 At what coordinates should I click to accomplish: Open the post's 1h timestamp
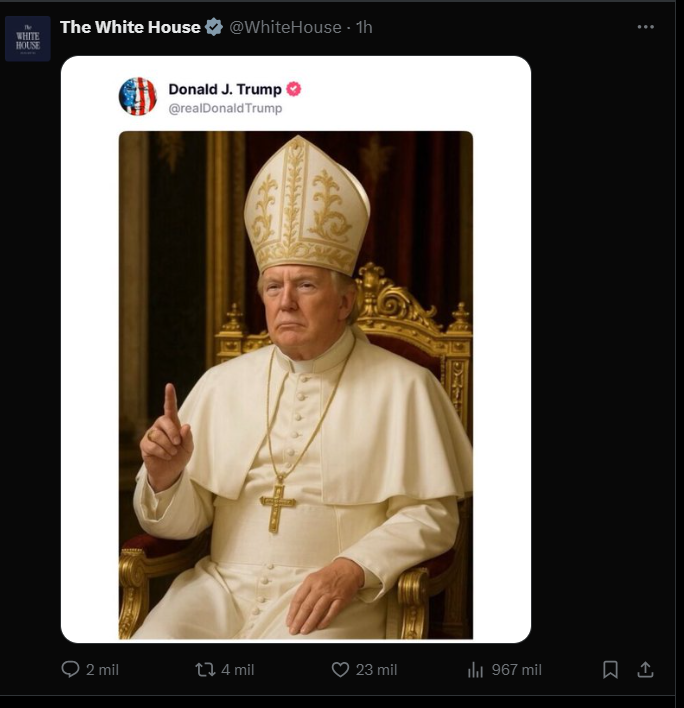364,28
